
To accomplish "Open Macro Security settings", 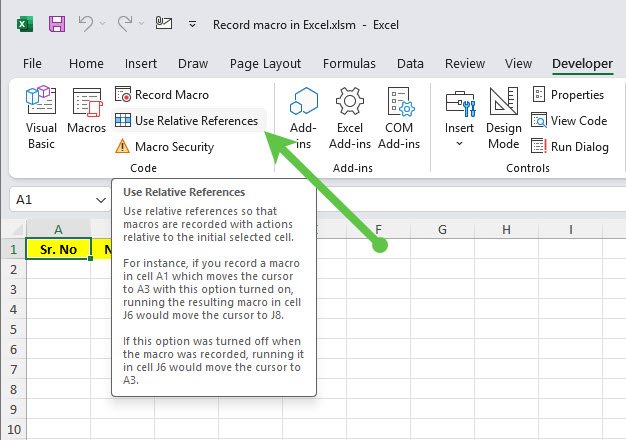I will click(x=164, y=147).
